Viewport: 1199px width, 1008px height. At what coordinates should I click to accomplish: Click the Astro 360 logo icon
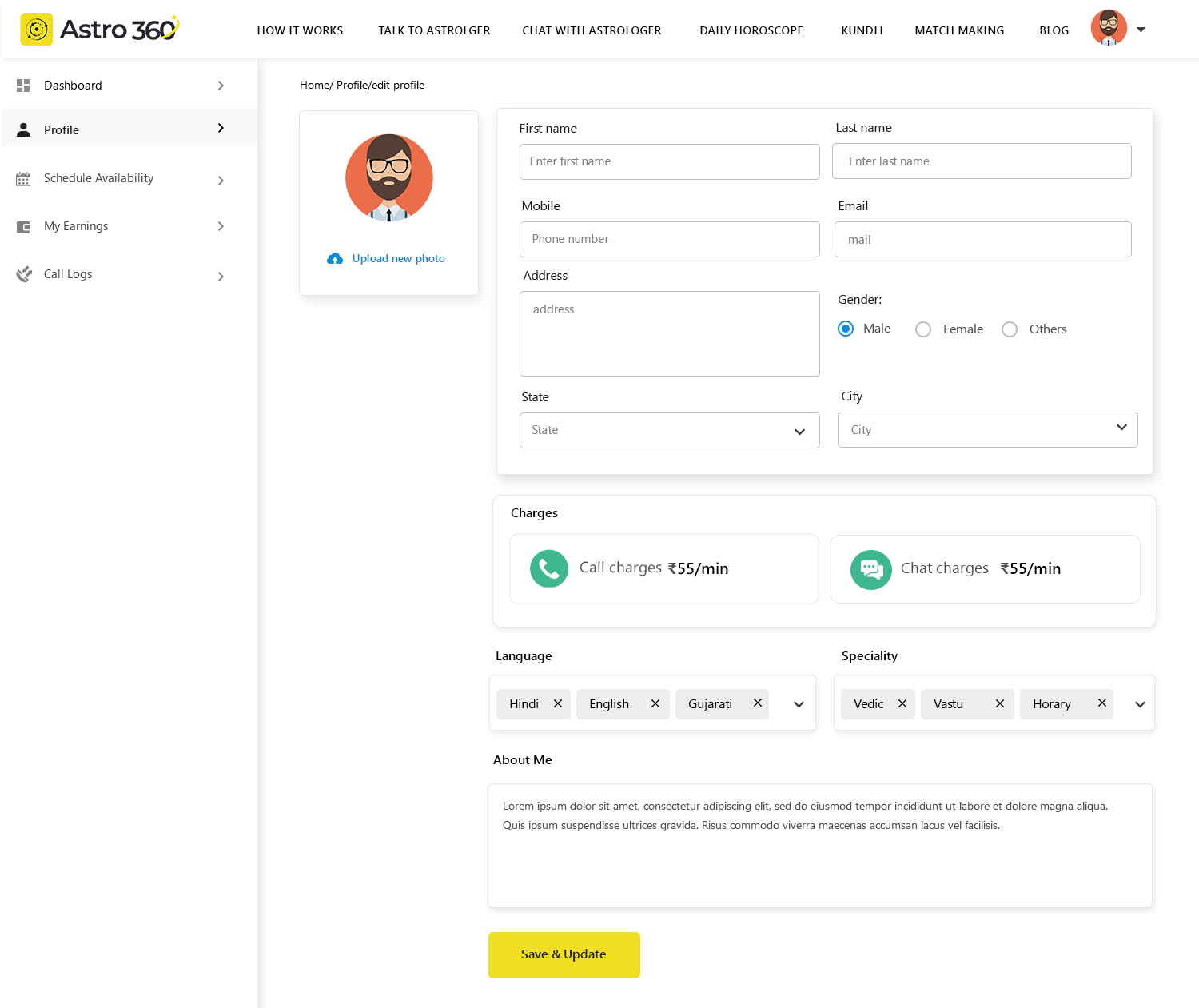pyautogui.click(x=36, y=30)
